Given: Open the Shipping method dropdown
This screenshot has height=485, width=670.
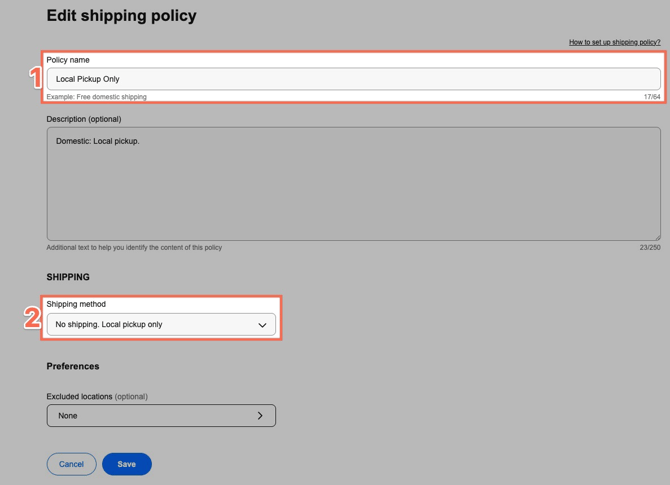Looking at the screenshot, I should click(161, 325).
